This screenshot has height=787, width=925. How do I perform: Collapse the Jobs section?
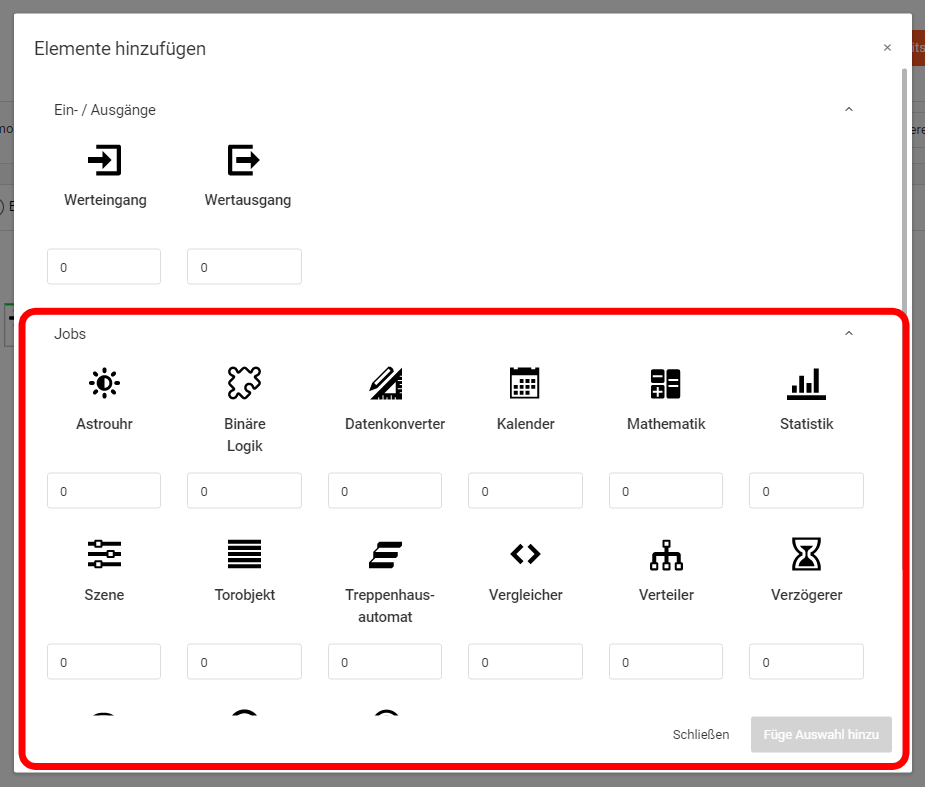tap(849, 334)
